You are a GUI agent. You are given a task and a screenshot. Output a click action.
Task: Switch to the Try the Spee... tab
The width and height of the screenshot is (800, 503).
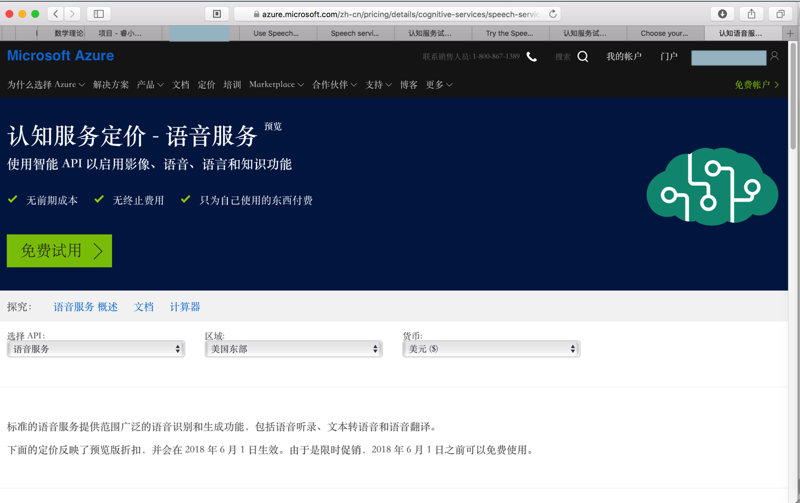pyautogui.click(x=509, y=33)
